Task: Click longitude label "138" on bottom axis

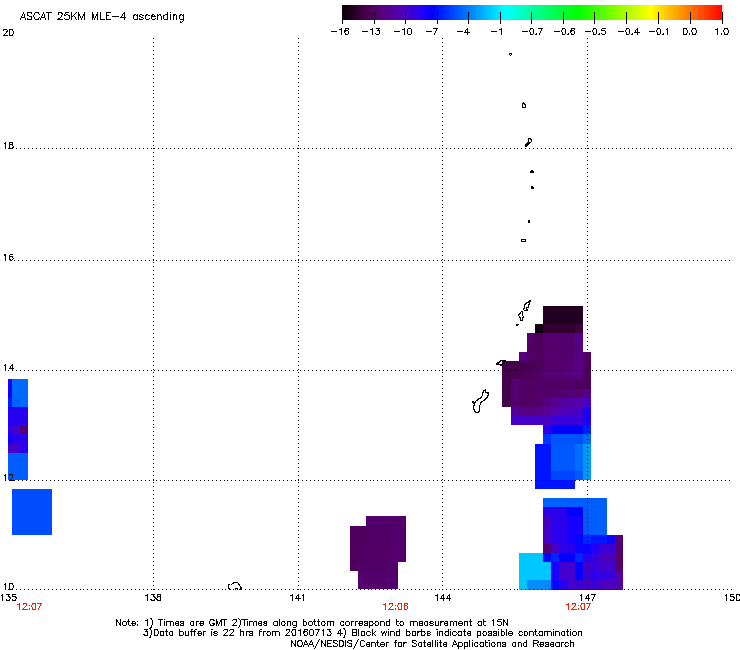Action: 153,597
